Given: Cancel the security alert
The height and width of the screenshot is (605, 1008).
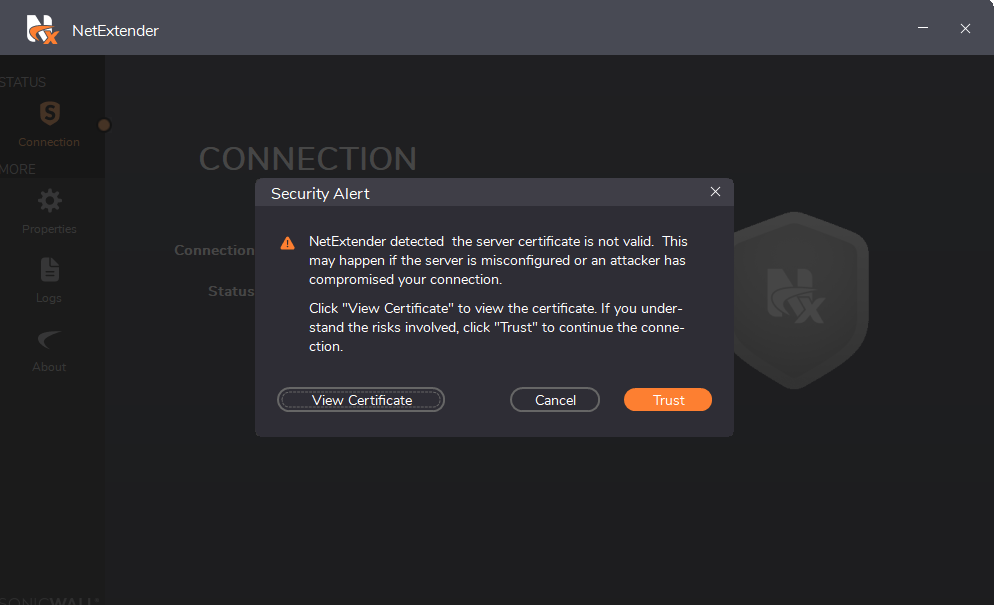Looking at the screenshot, I should tap(555, 400).
